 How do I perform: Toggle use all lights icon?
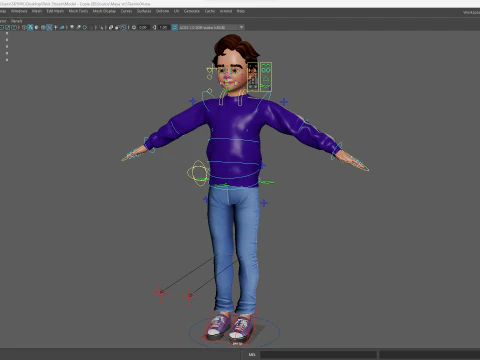pyautogui.click(x=56, y=27)
